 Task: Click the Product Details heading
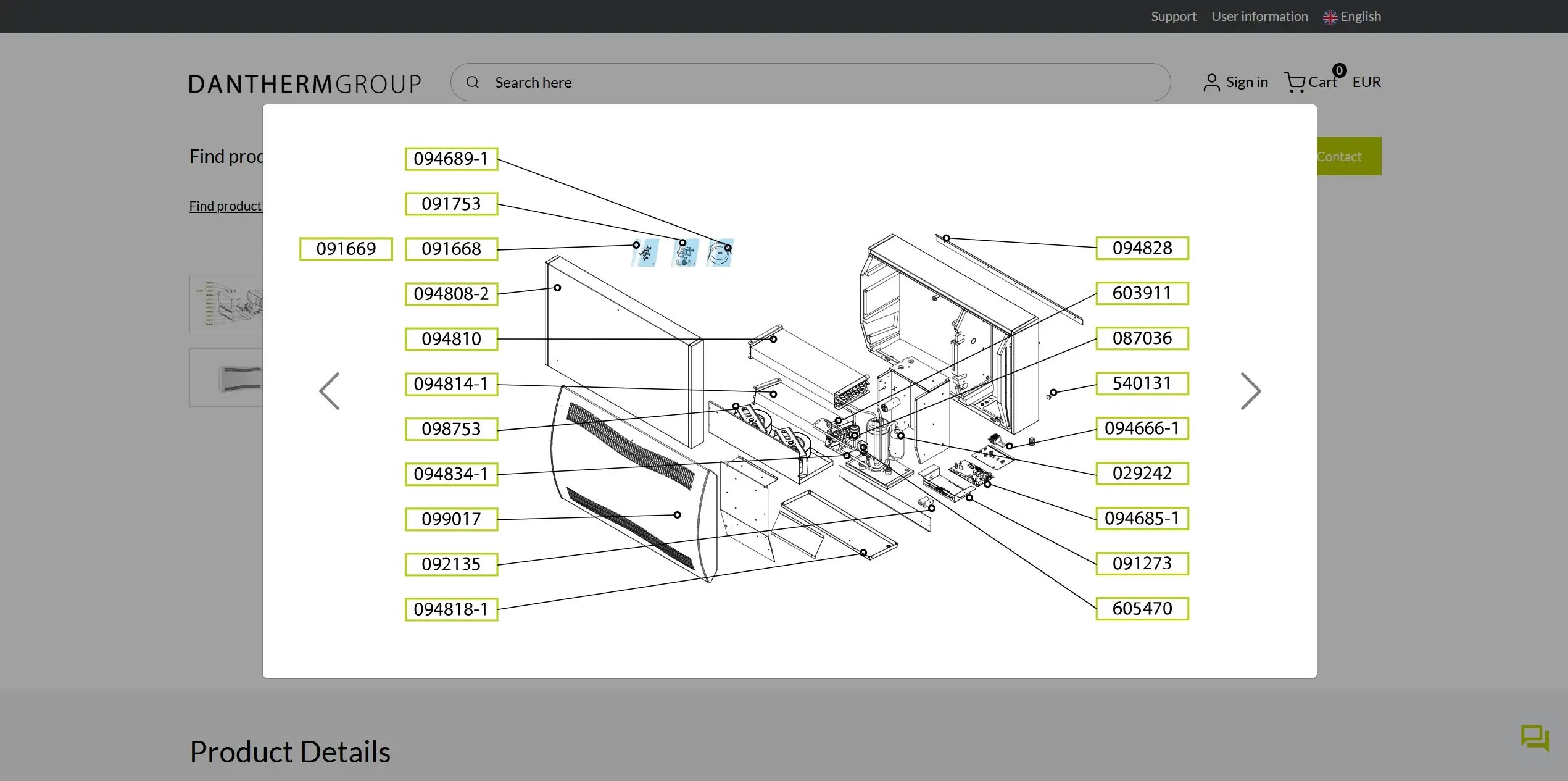pyautogui.click(x=289, y=751)
